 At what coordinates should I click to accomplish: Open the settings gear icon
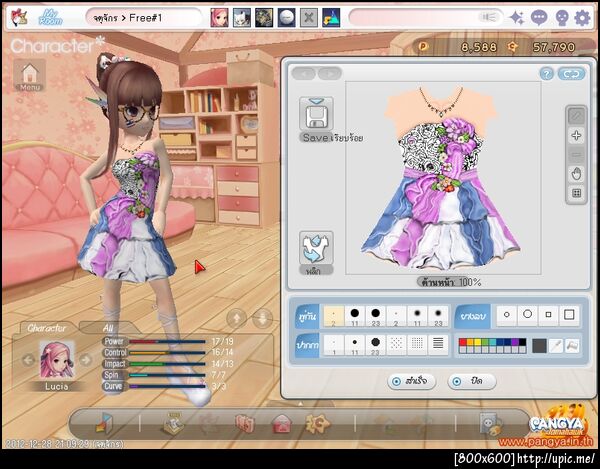coord(582,18)
